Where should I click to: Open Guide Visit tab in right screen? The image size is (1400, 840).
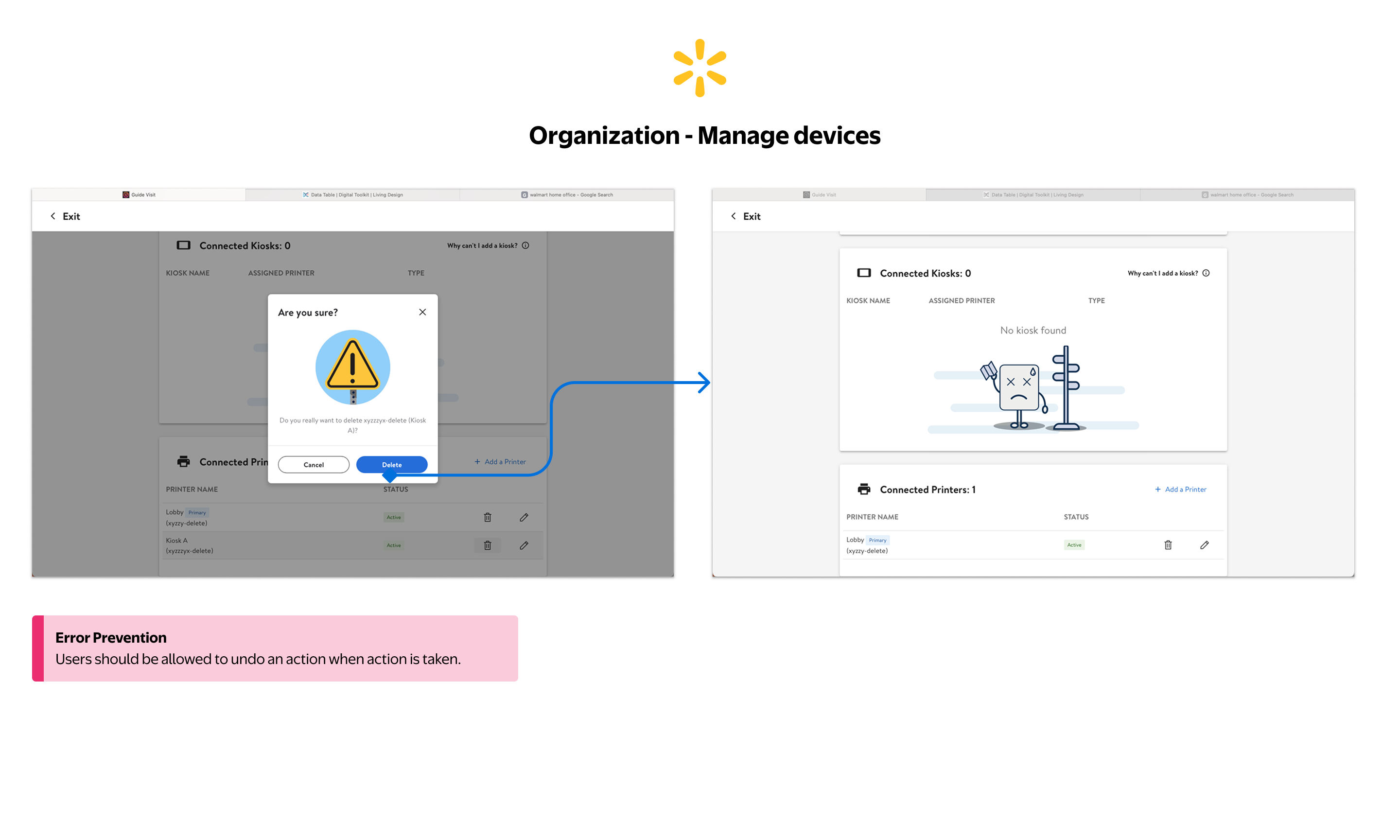click(819, 195)
